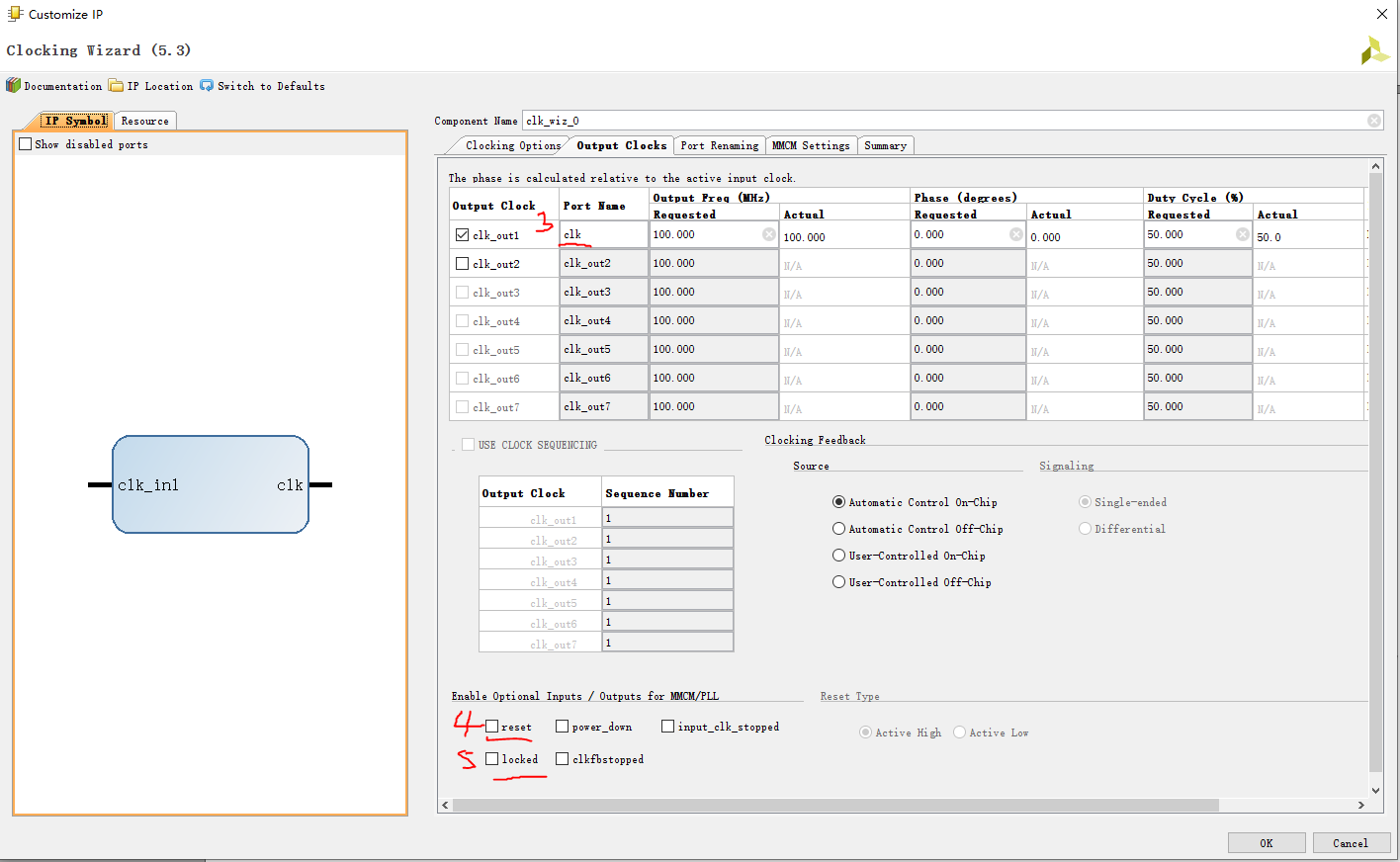
Task: Click the horizontal scrollbar right arrow
Action: tap(1361, 805)
